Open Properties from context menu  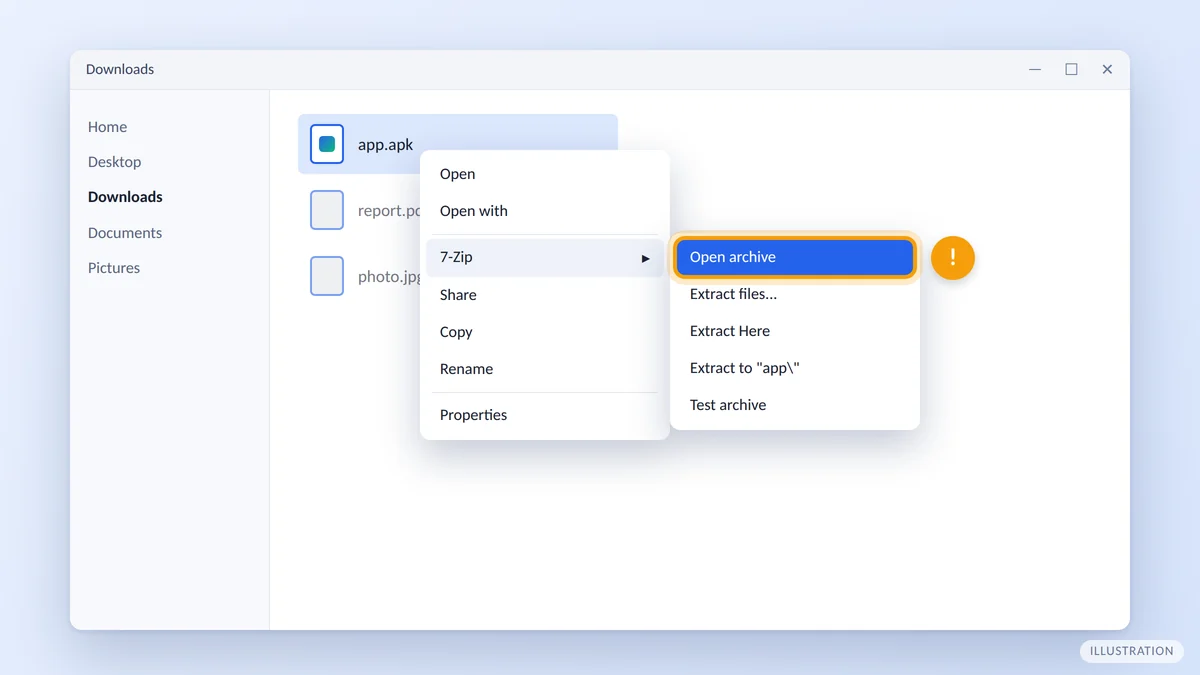(545, 415)
